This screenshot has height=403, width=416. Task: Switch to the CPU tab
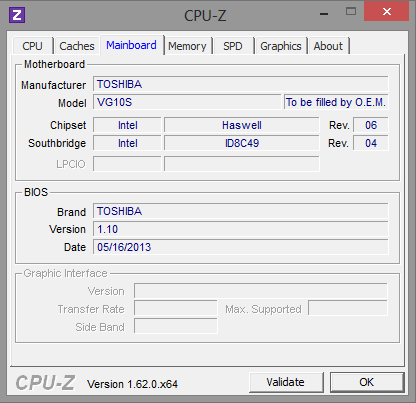click(x=33, y=46)
